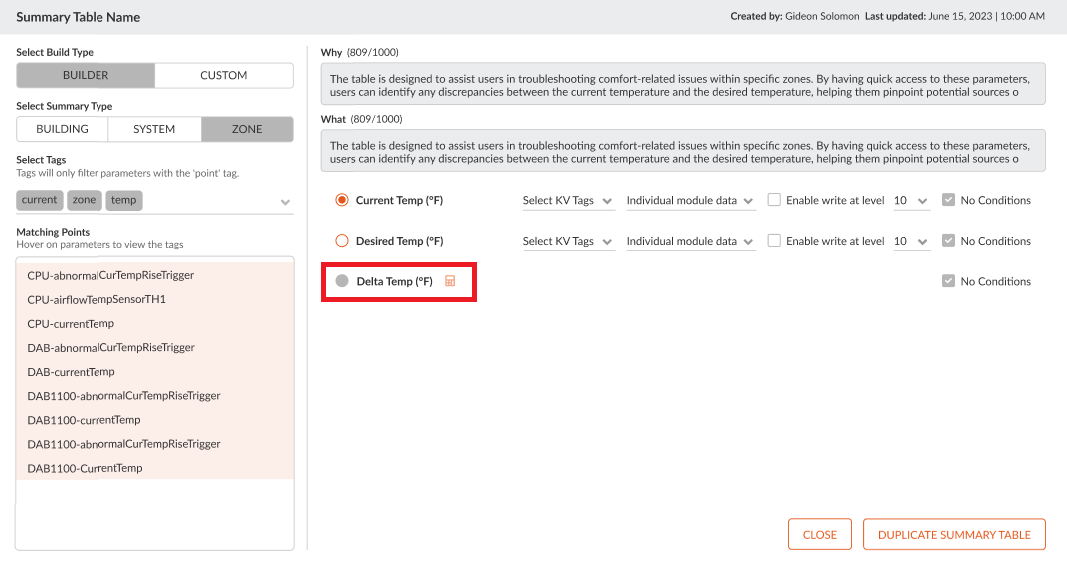Select the Desired Temp radio button
Viewport: 1067px width, 568px height.
tap(342, 241)
